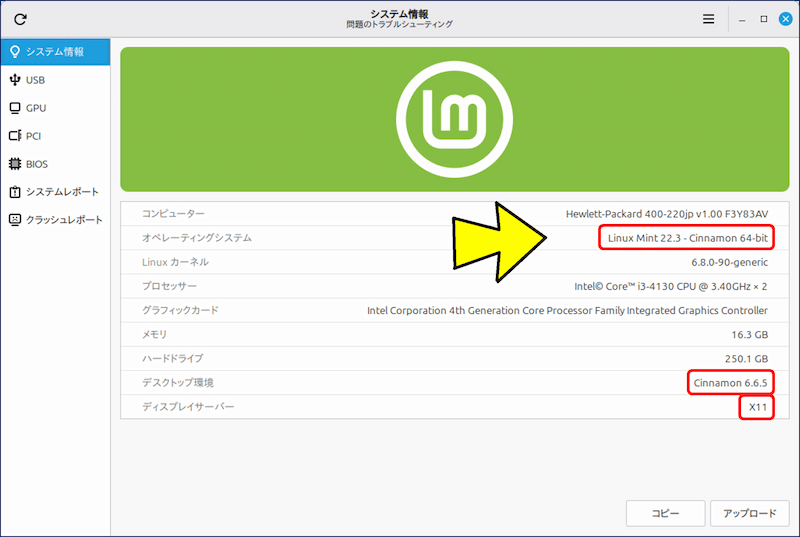The height and width of the screenshot is (537, 800).
Task: Select the 6.8.0-90-generic kernel value
Action: coord(730,263)
